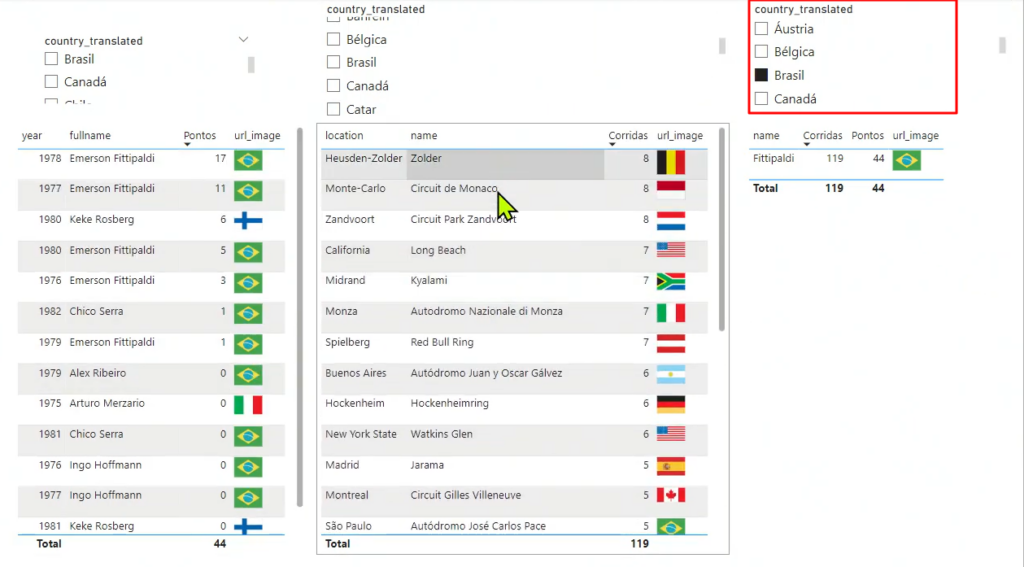Image resolution: width=1024 pixels, height=567 pixels.
Task: Click the Canada flag in the Montreal row
Action: (x=670, y=496)
